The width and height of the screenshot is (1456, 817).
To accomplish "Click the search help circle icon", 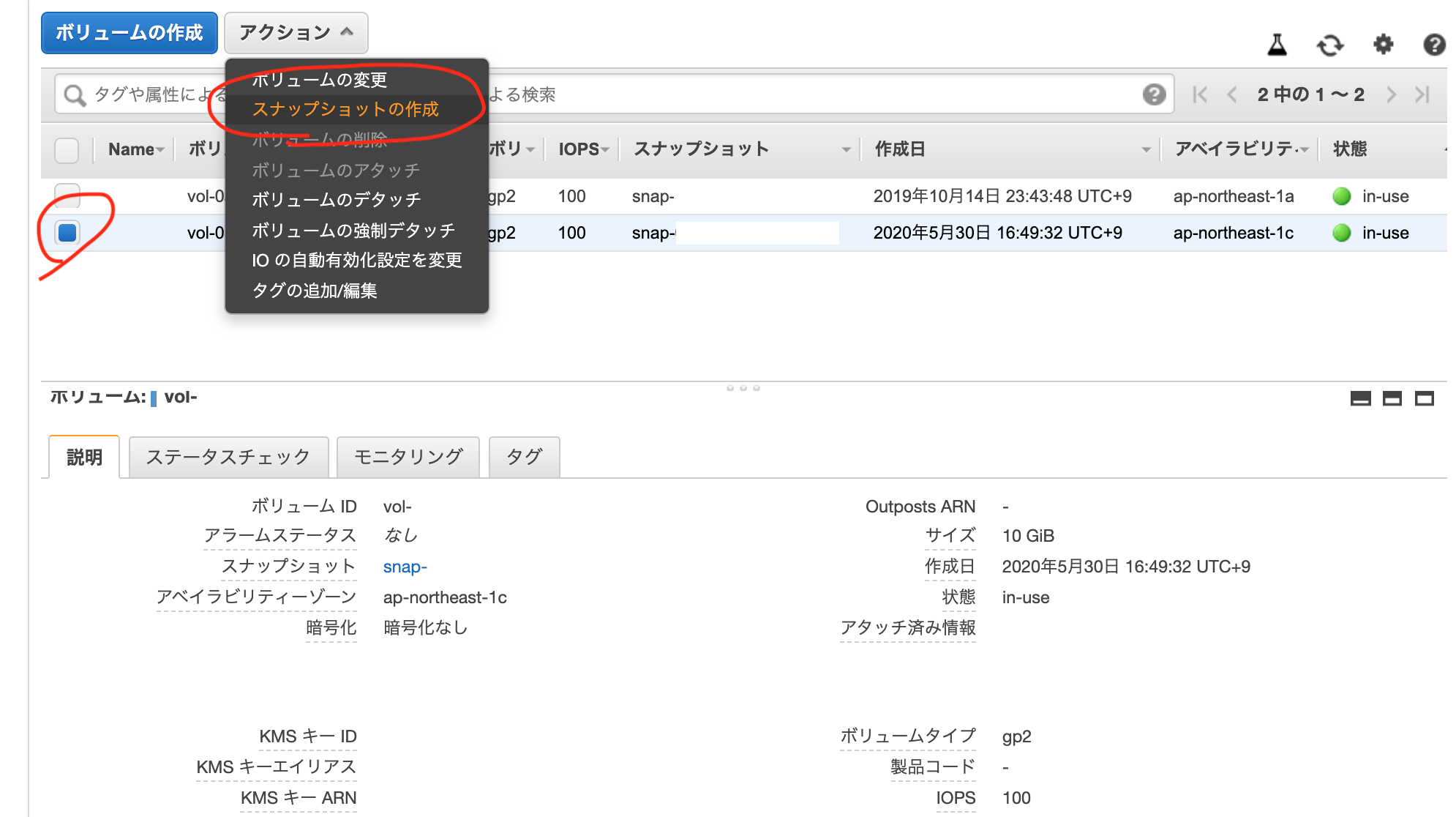I will 1154,94.
